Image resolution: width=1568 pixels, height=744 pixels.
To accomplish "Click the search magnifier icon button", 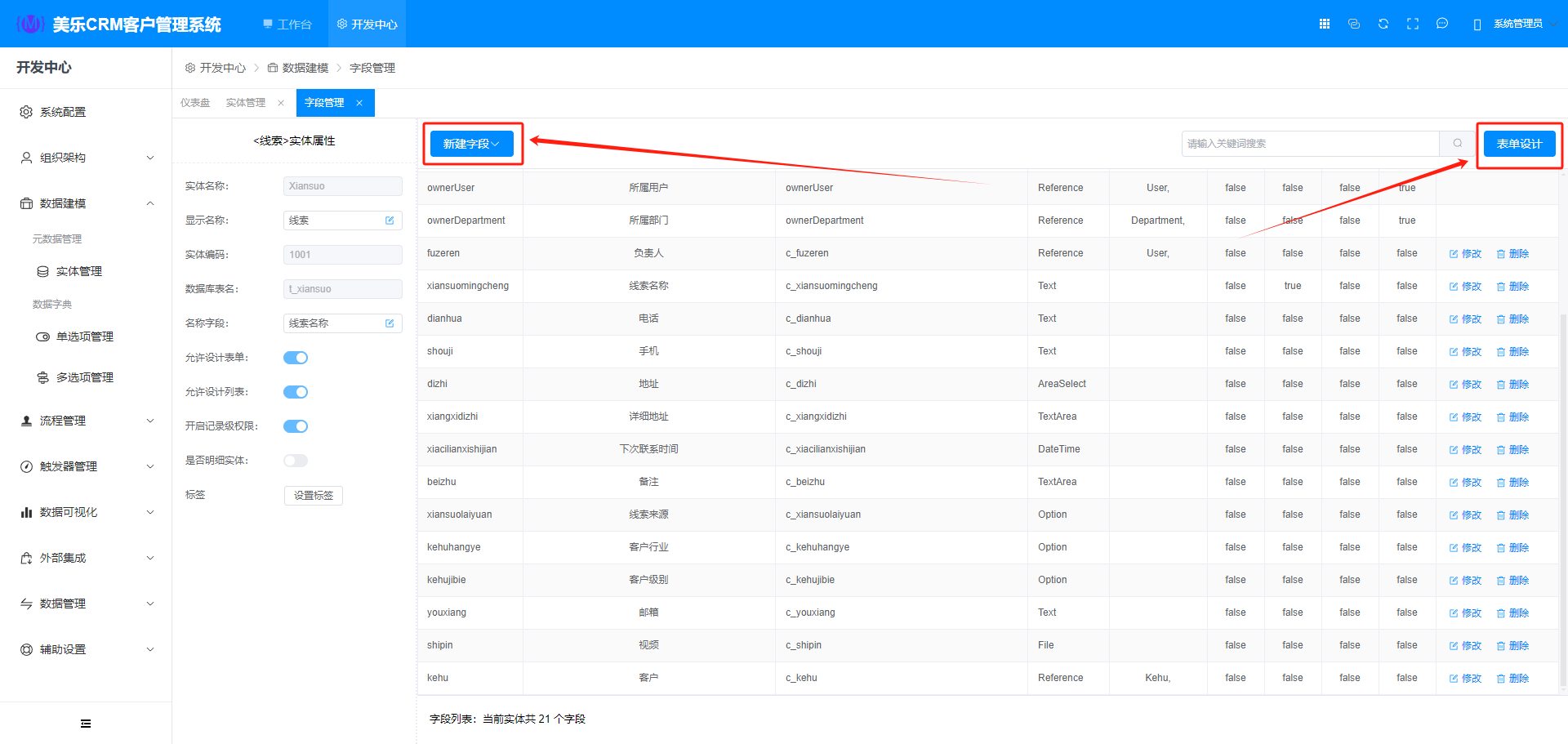I will [x=1458, y=144].
